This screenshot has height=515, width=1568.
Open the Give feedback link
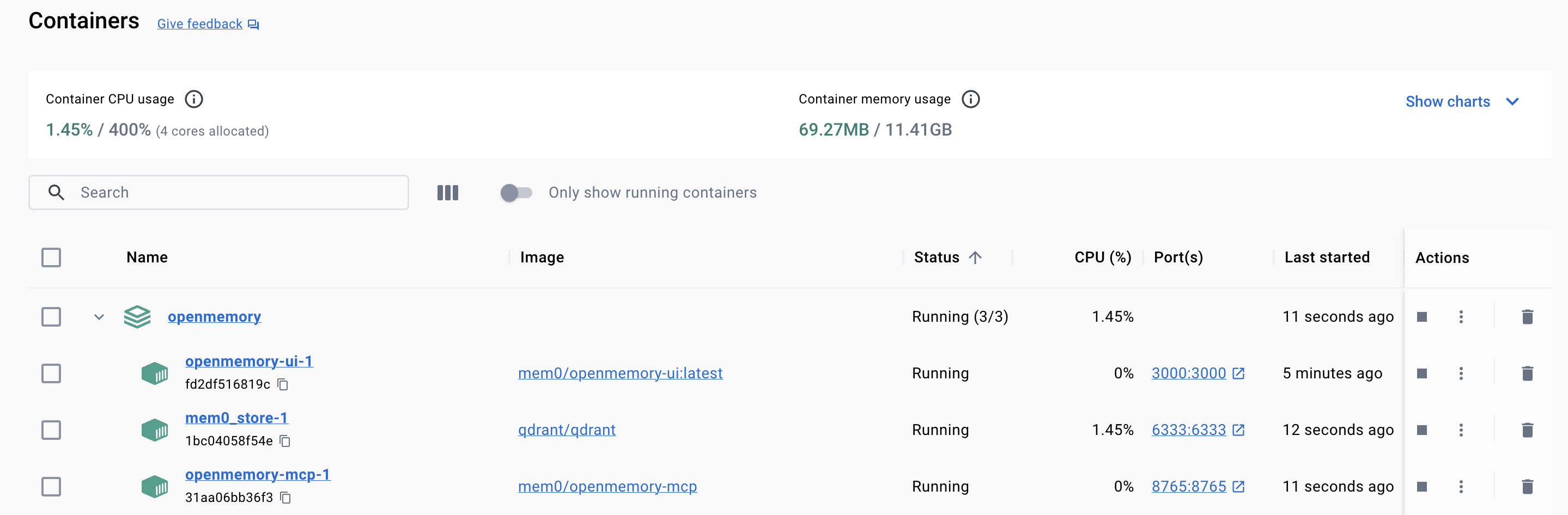coord(208,24)
